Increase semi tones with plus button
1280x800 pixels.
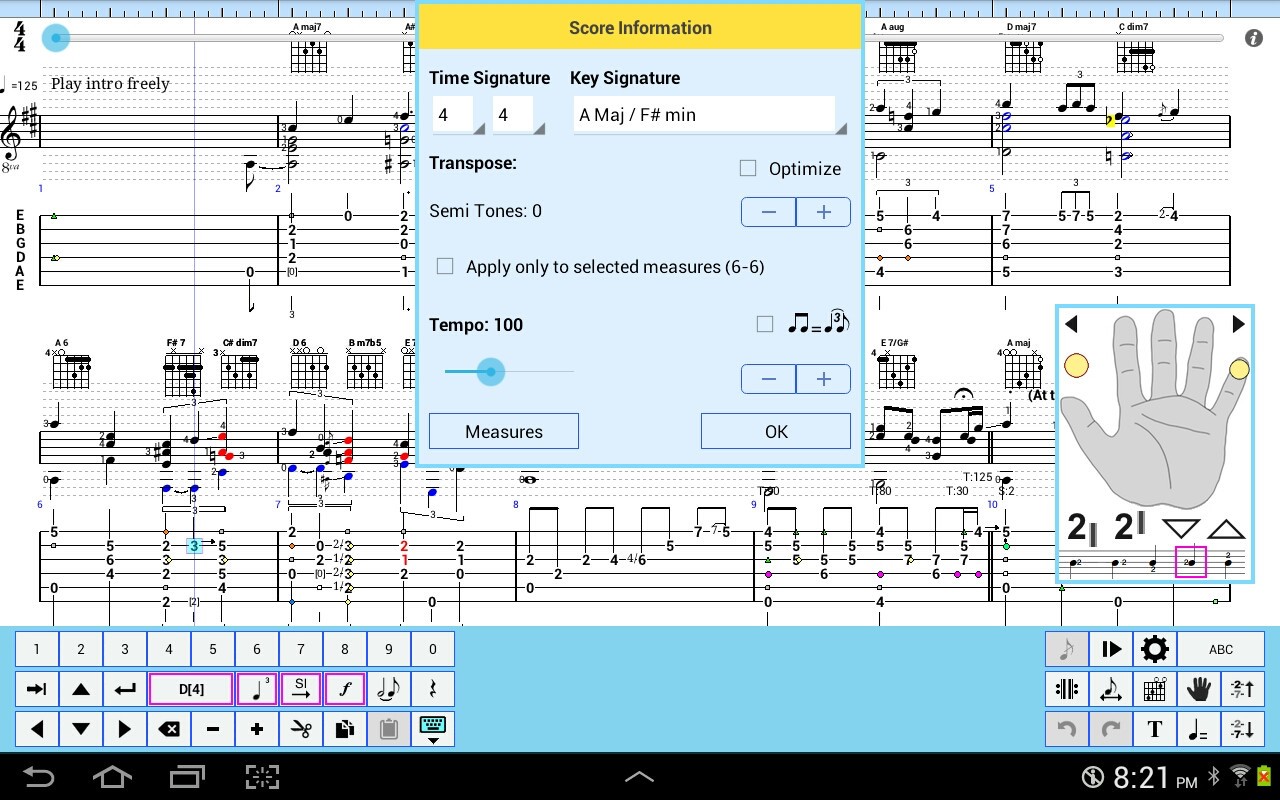click(824, 212)
